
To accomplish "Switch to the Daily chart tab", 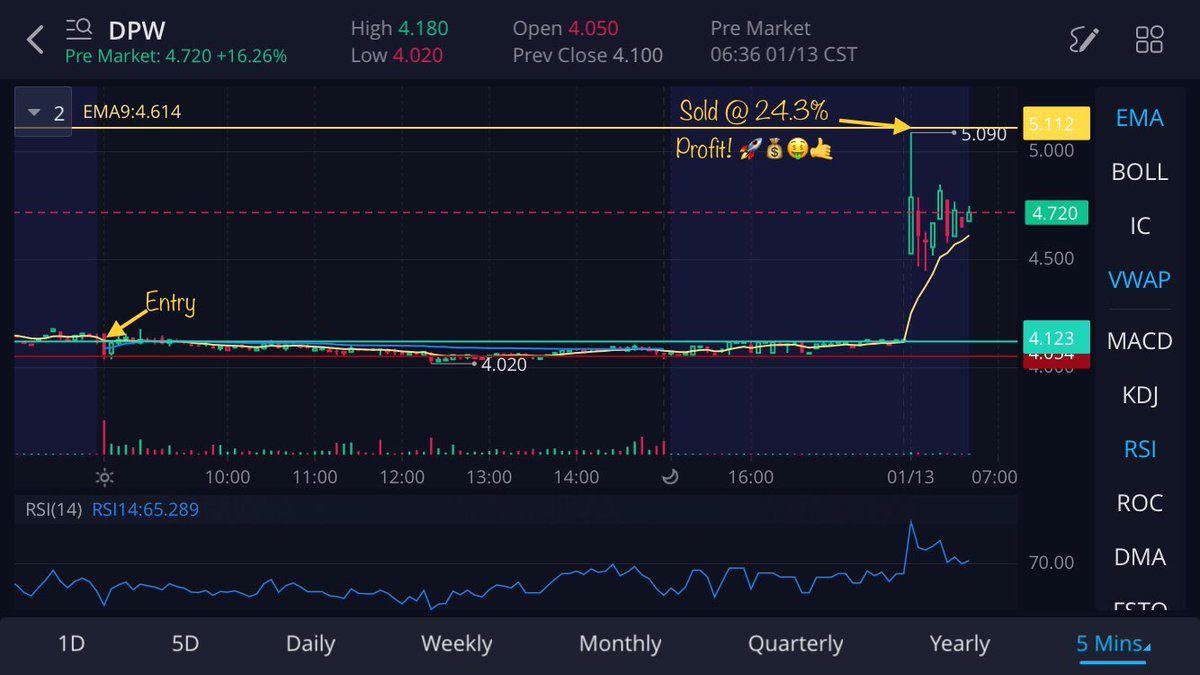I will 310,644.
